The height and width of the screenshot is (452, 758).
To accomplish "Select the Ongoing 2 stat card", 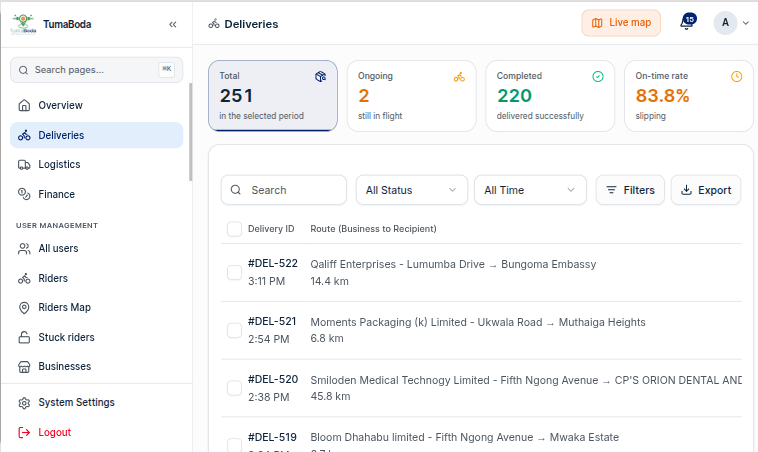I will point(411,96).
